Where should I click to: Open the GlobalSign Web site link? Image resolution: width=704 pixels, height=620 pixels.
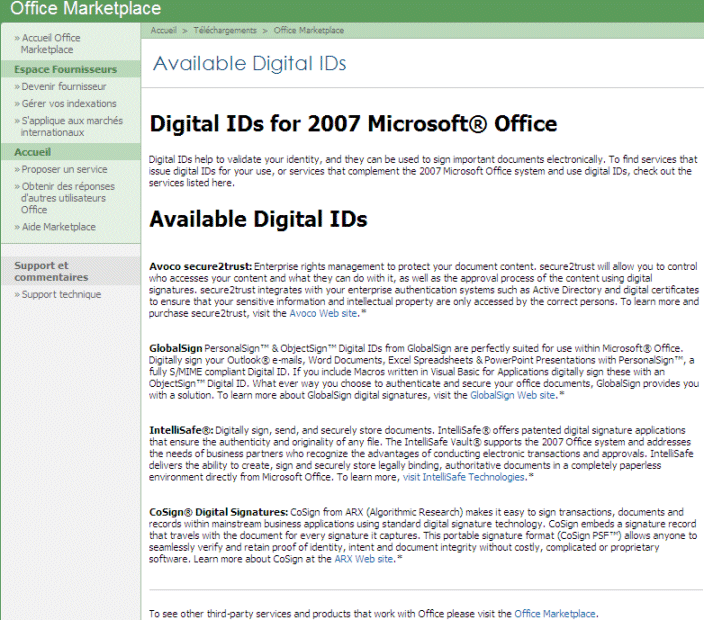(x=513, y=395)
